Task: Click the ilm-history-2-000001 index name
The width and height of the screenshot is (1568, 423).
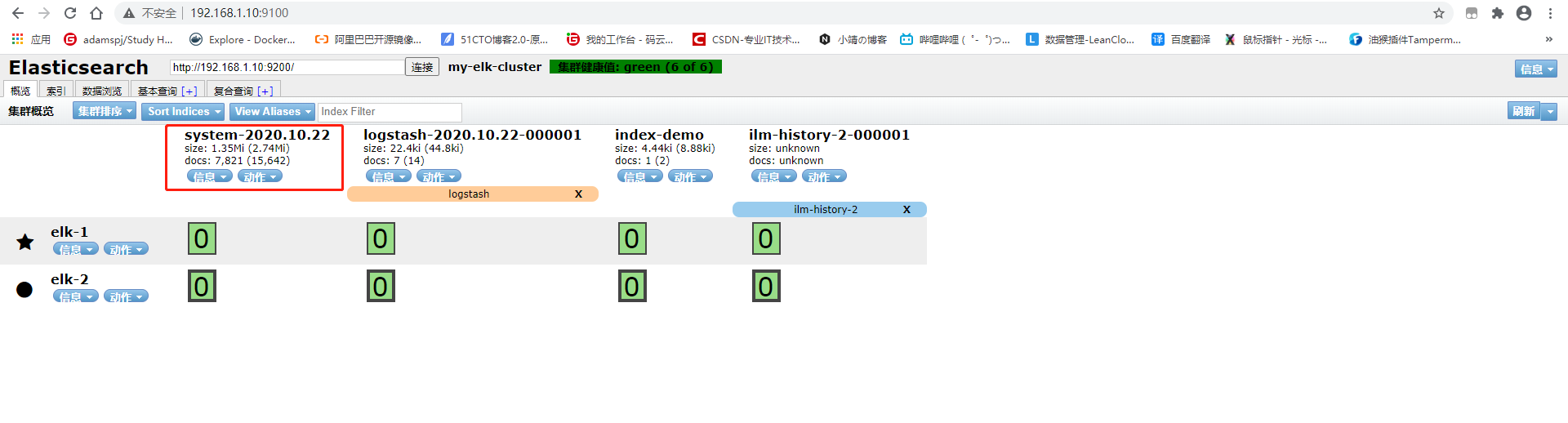Action: click(829, 135)
